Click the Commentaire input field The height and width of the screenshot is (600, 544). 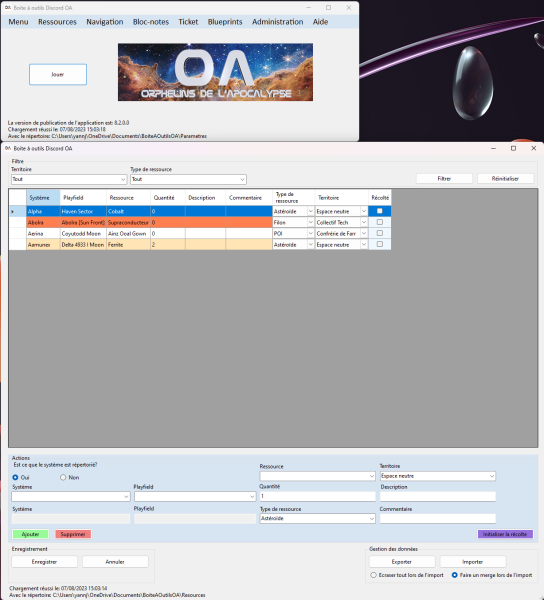click(438, 518)
